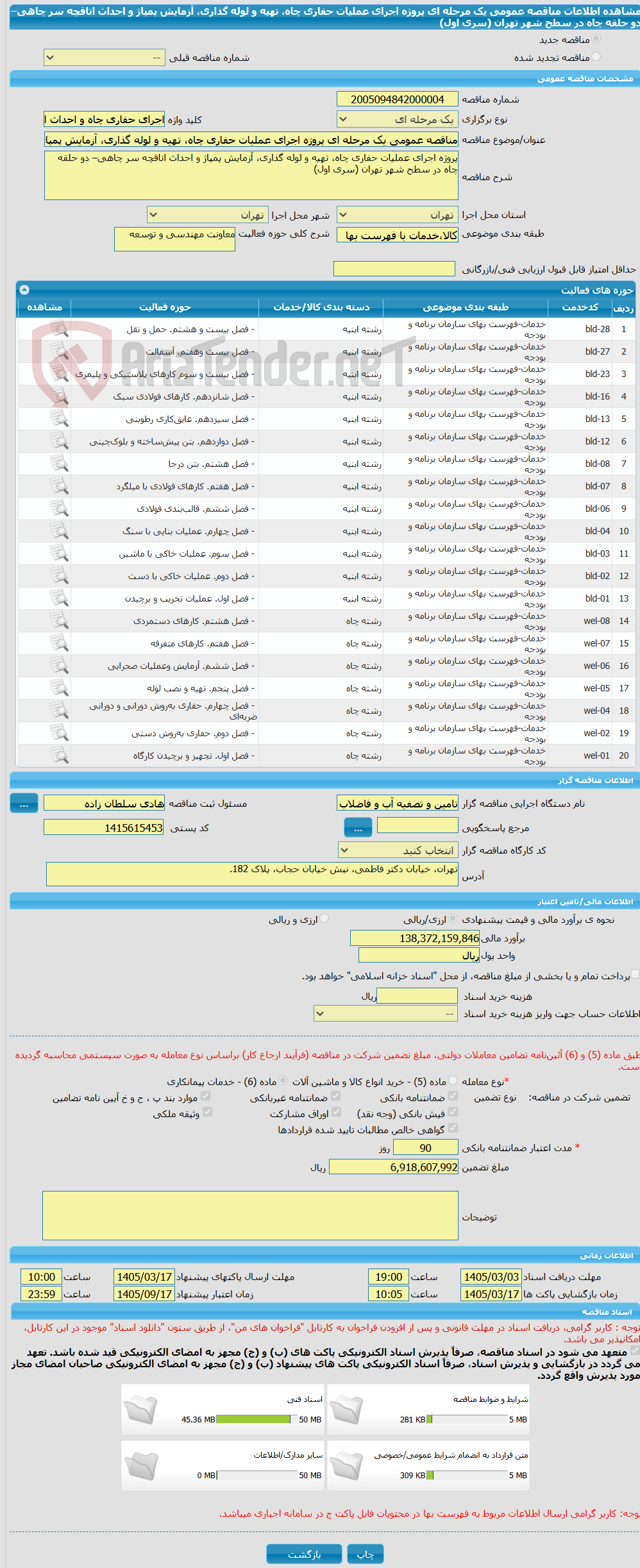Select the مناقصه تجدید شده radio button
The width and height of the screenshot is (640, 1568).
click(x=596, y=57)
